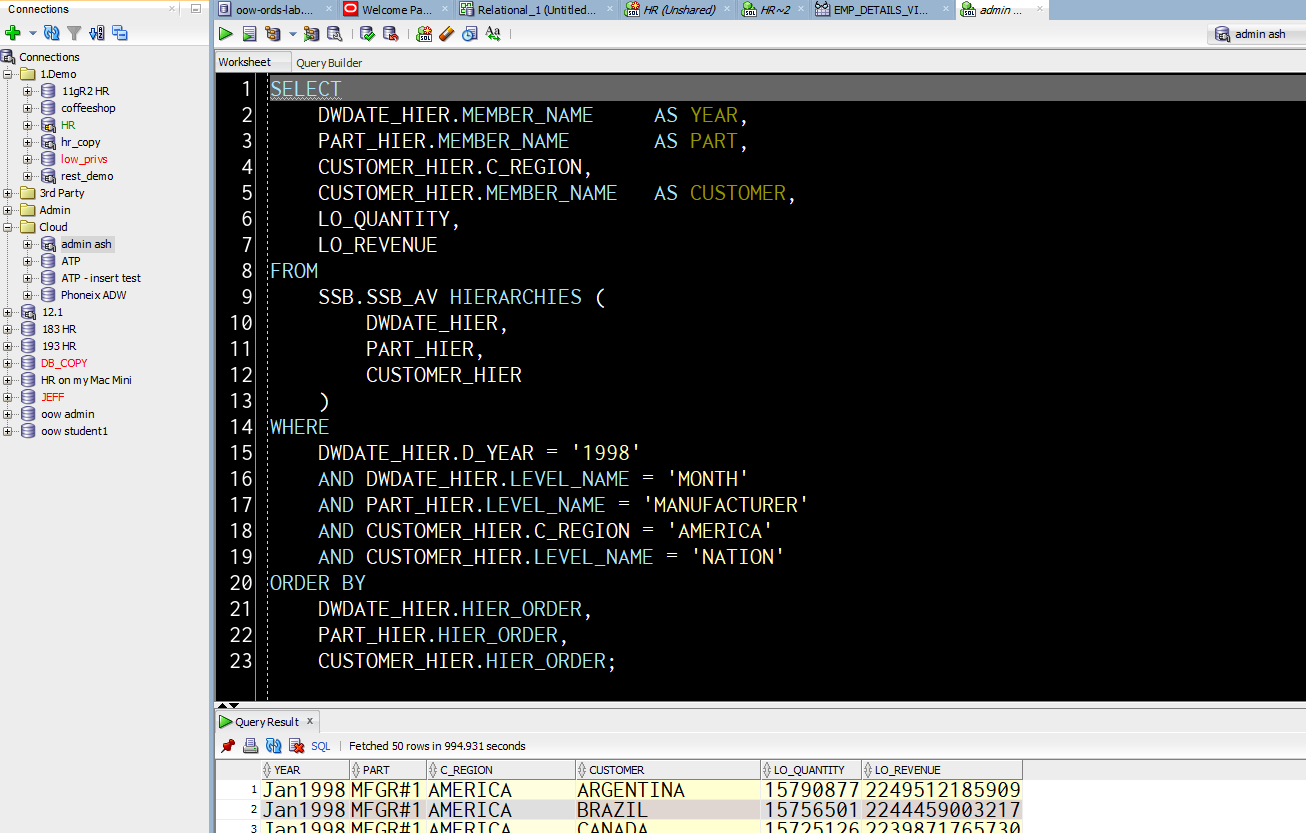
Task: Click the Unshared SQL Worksheet icon
Action: tap(424, 33)
